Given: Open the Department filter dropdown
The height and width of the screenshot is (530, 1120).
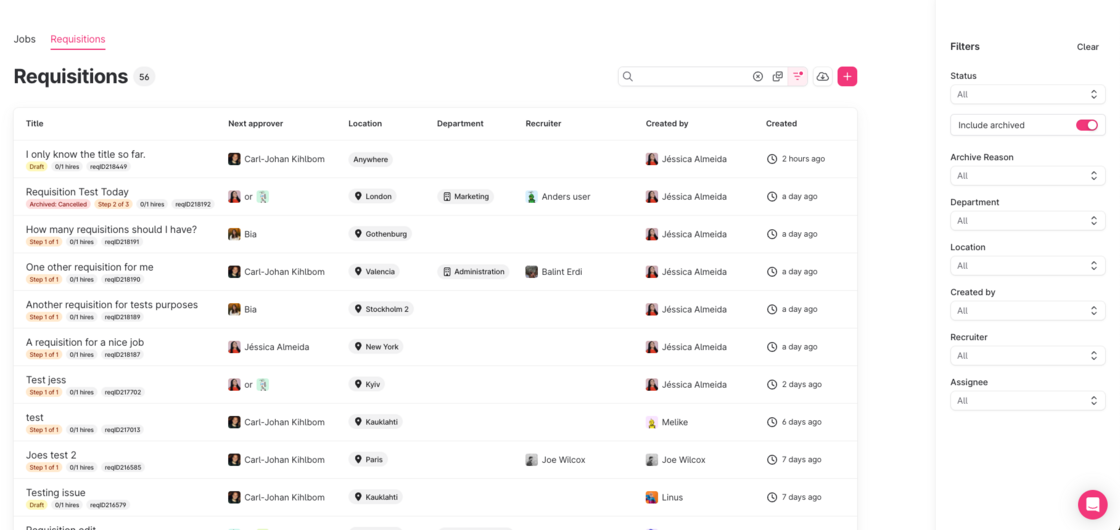Looking at the screenshot, I should 1027,221.
